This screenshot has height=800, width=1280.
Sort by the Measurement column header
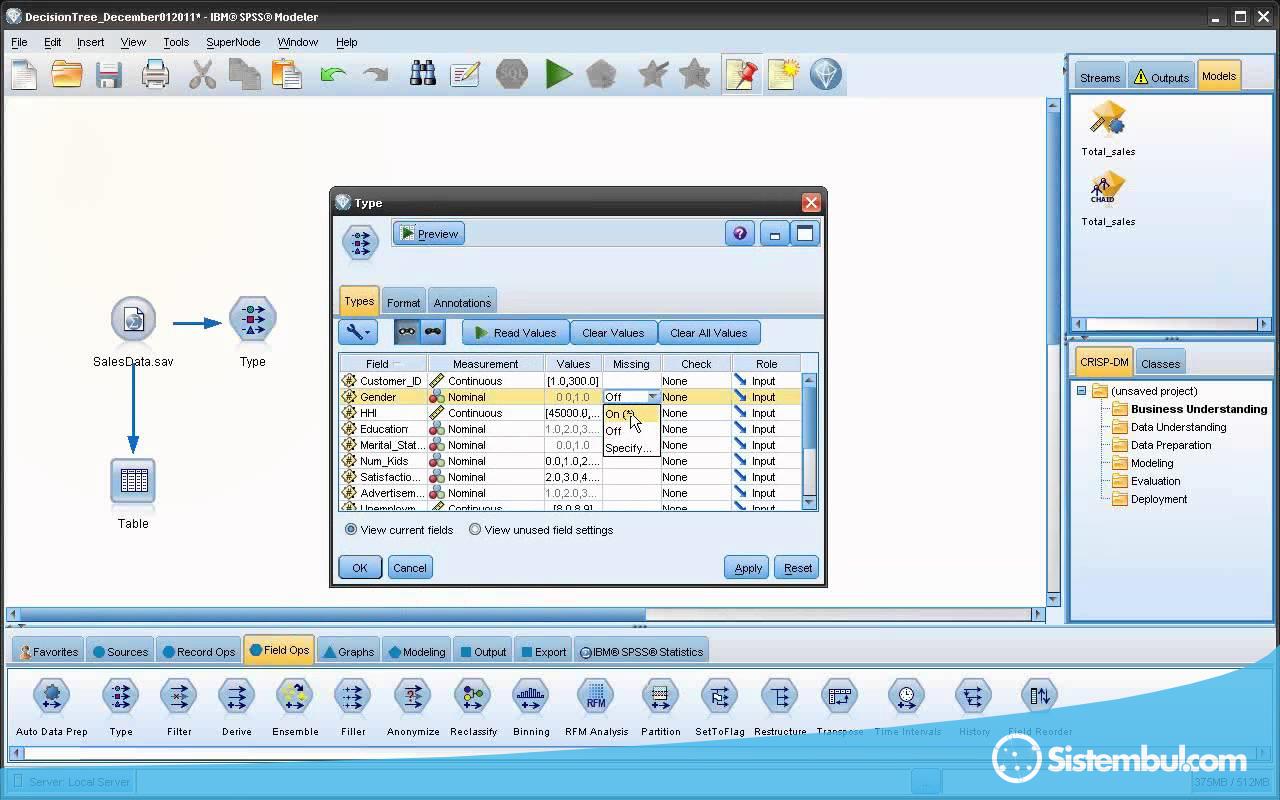pos(485,364)
